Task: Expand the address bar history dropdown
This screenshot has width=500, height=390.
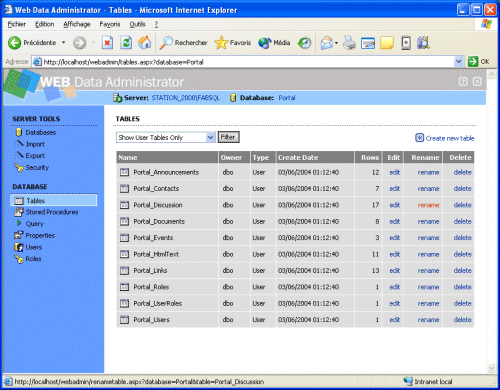Action: click(x=459, y=62)
